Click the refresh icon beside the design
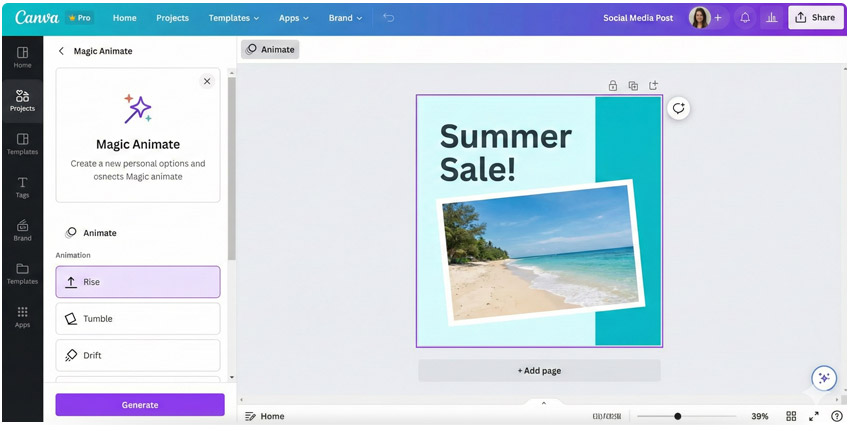850x431 pixels. tap(679, 108)
